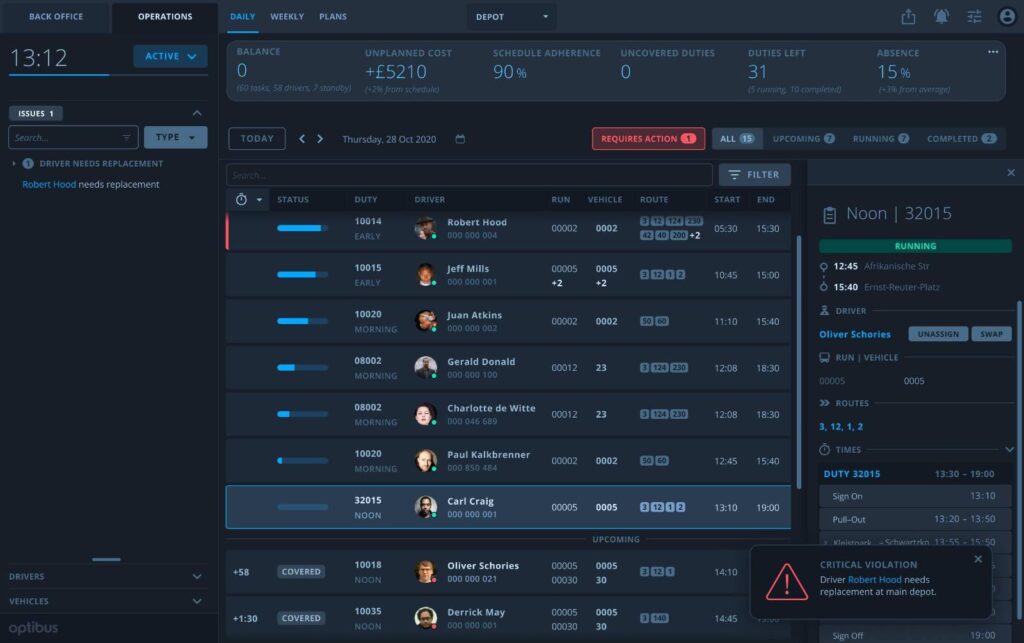Image resolution: width=1024 pixels, height=643 pixels.
Task: Click the clipboard icon beside Noon 32015
Action: [x=829, y=215]
